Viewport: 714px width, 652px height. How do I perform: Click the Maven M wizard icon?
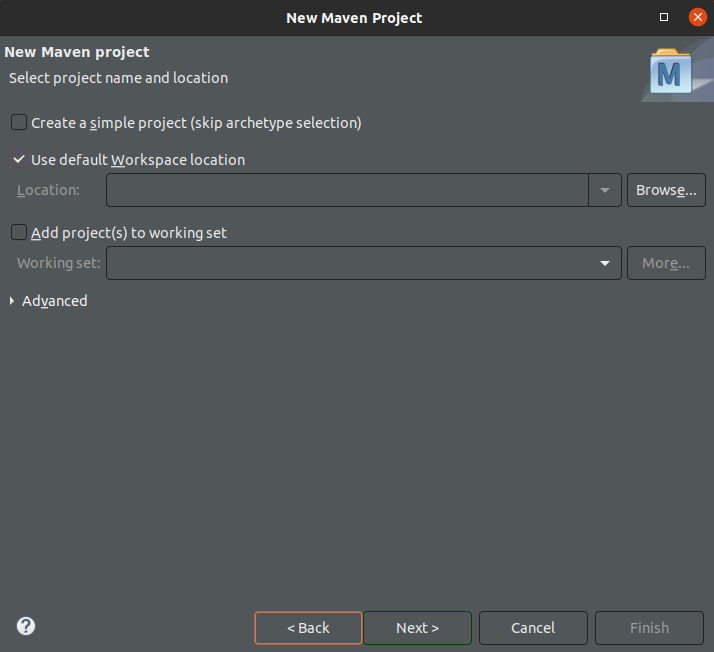click(671, 71)
